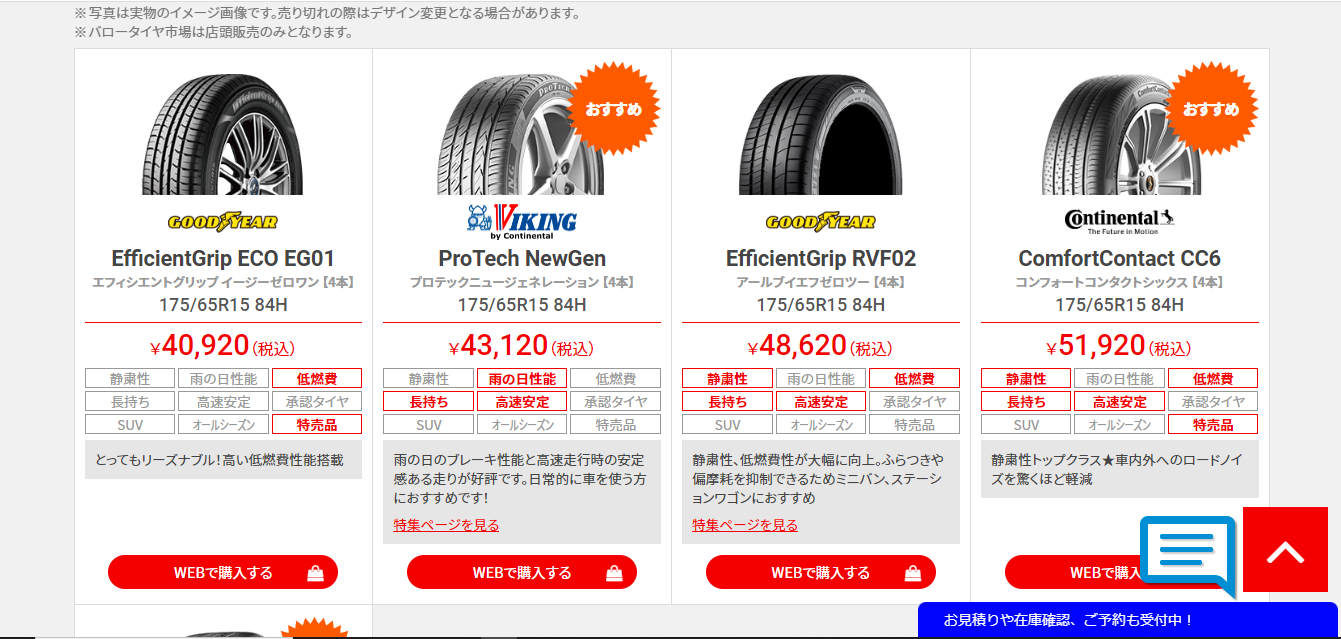The image size is (1341, 639).
Task: Open the blue chat message icon
Action: (x=1188, y=556)
